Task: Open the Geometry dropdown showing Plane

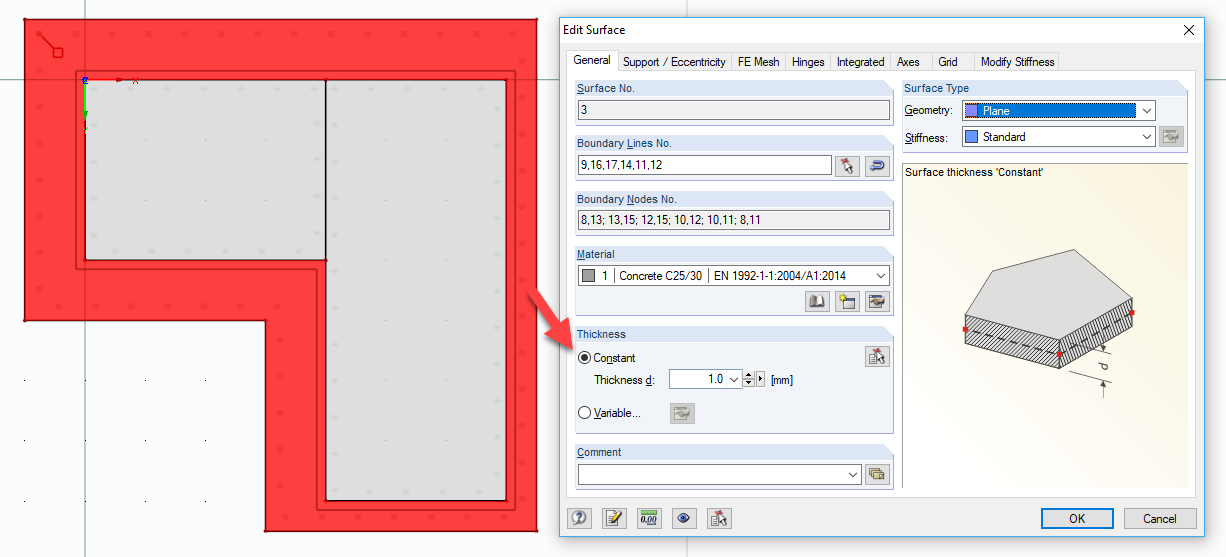Action: pos(1146,111)
